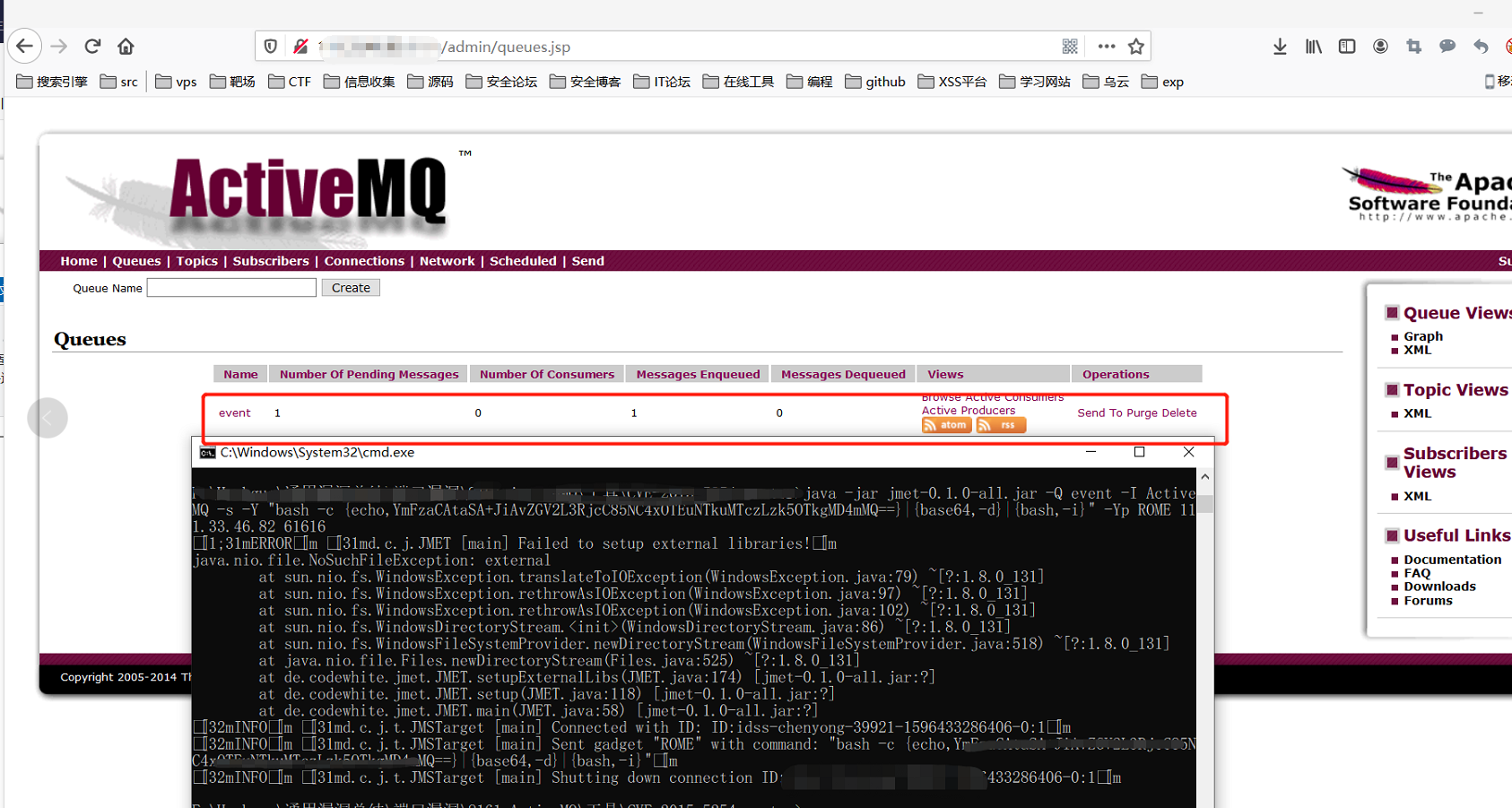Open the Queues navigation item
This screenshot has height=808, width=1512.
pos(136,261)
